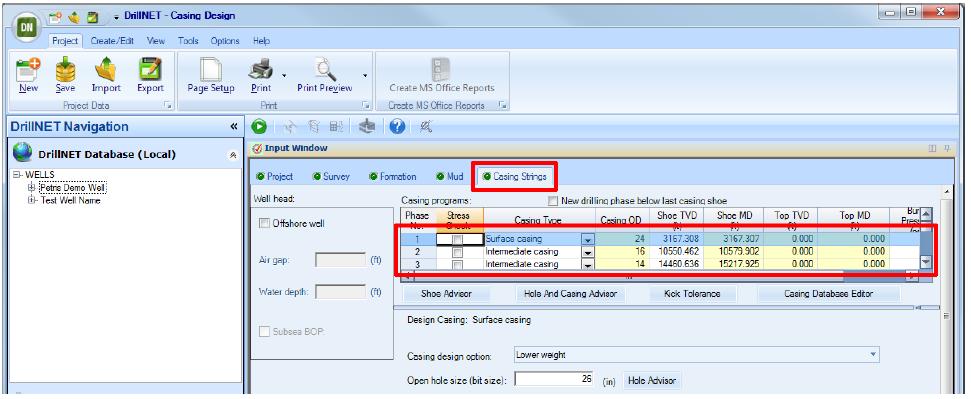Switch to the Formation input tab

tap(393, 177)
